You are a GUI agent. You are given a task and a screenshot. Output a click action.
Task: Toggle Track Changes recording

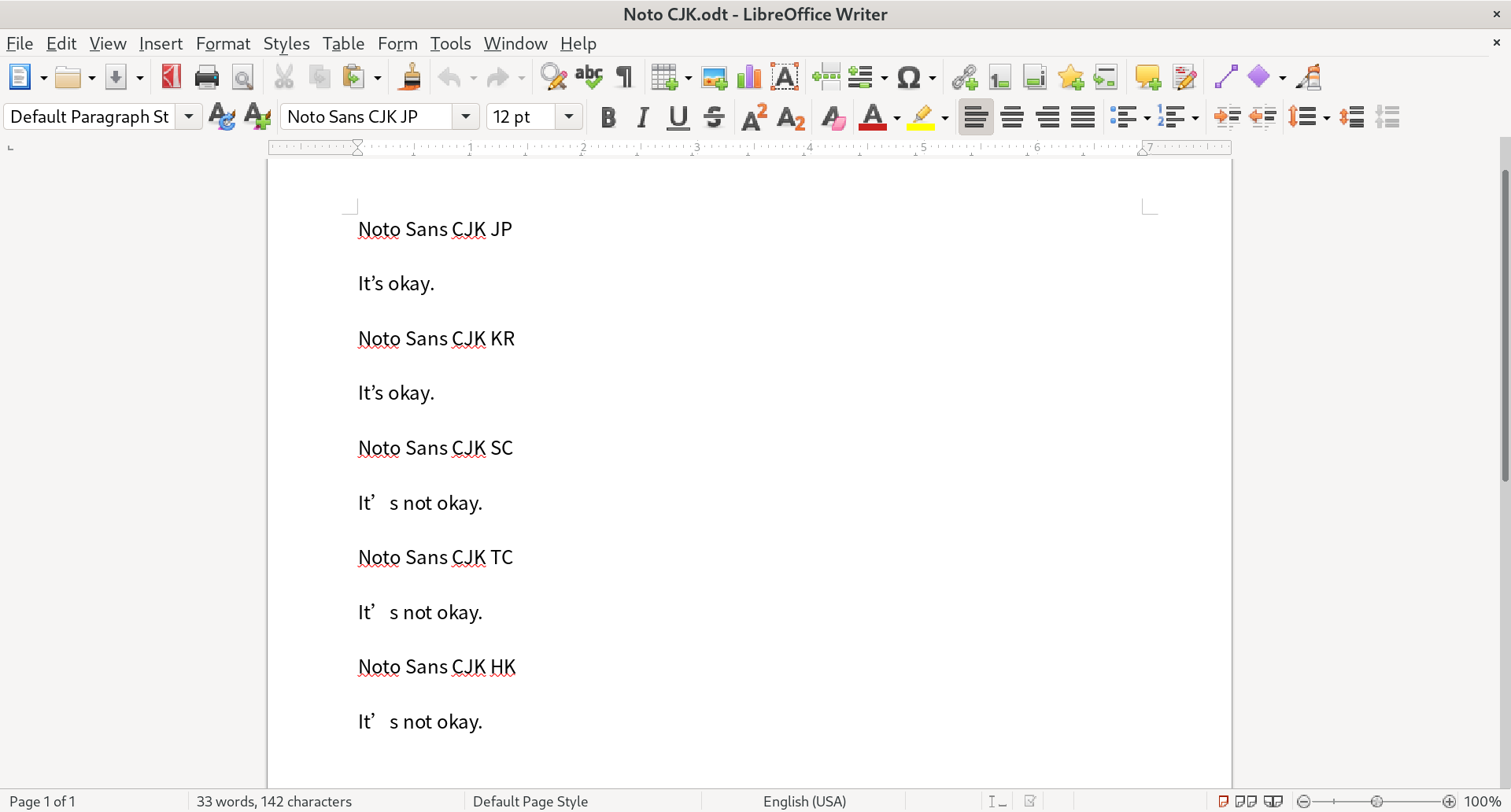[x=1184, y=77]
